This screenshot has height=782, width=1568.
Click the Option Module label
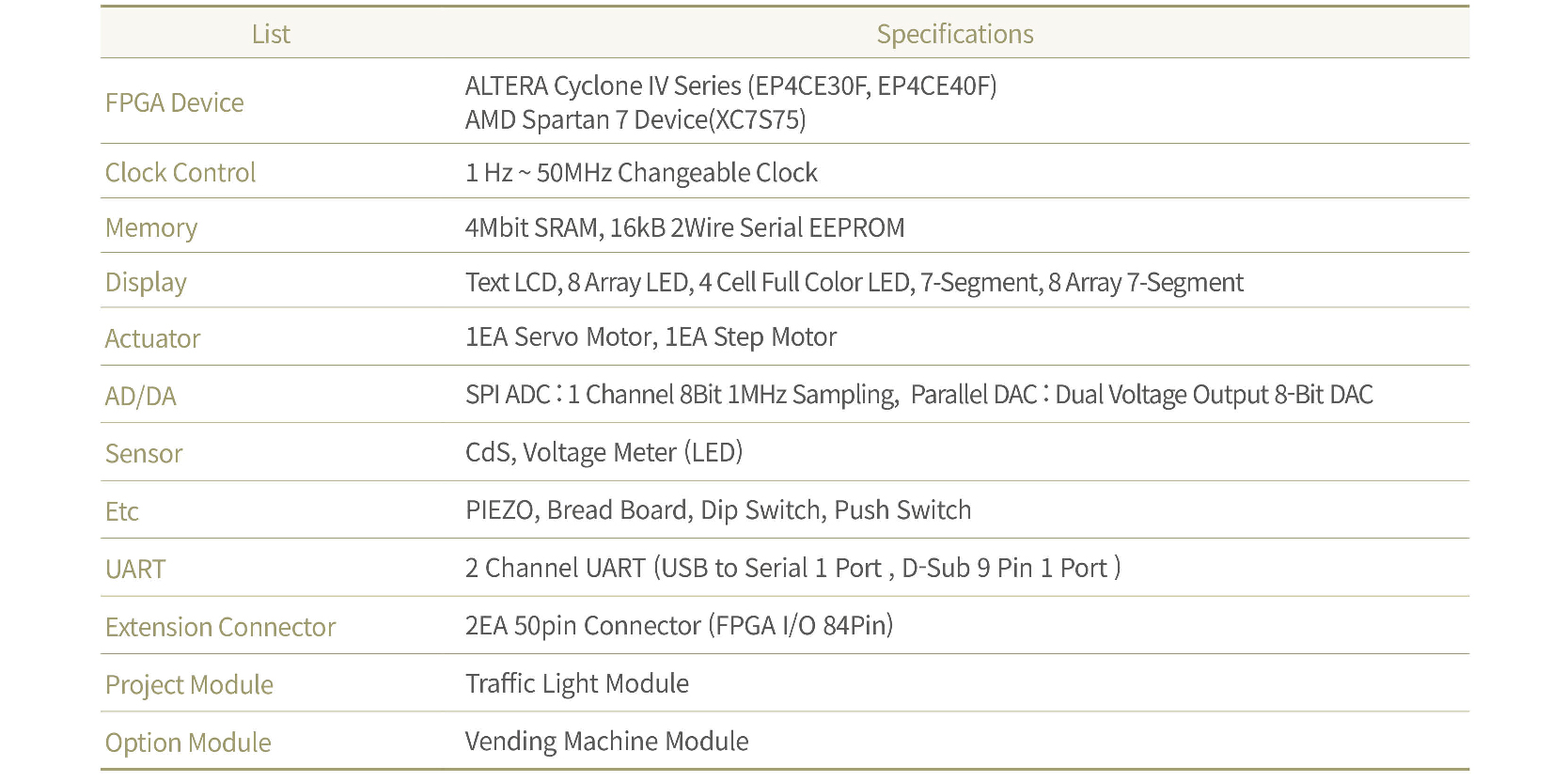[188, 743]
